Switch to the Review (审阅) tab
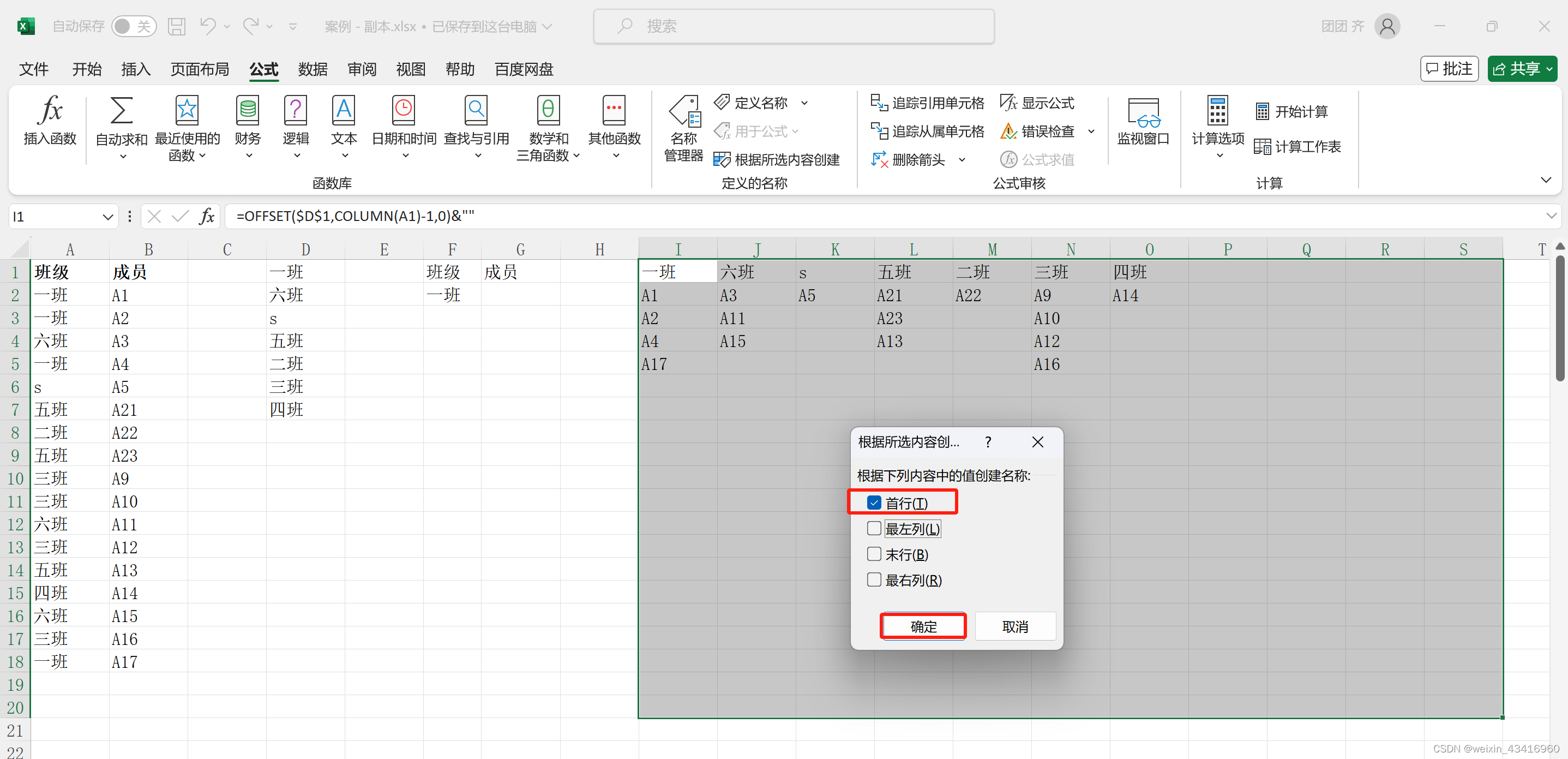The width and height of the screenshot is (1568, 759). pyautogui.click(x=362, y=69)
